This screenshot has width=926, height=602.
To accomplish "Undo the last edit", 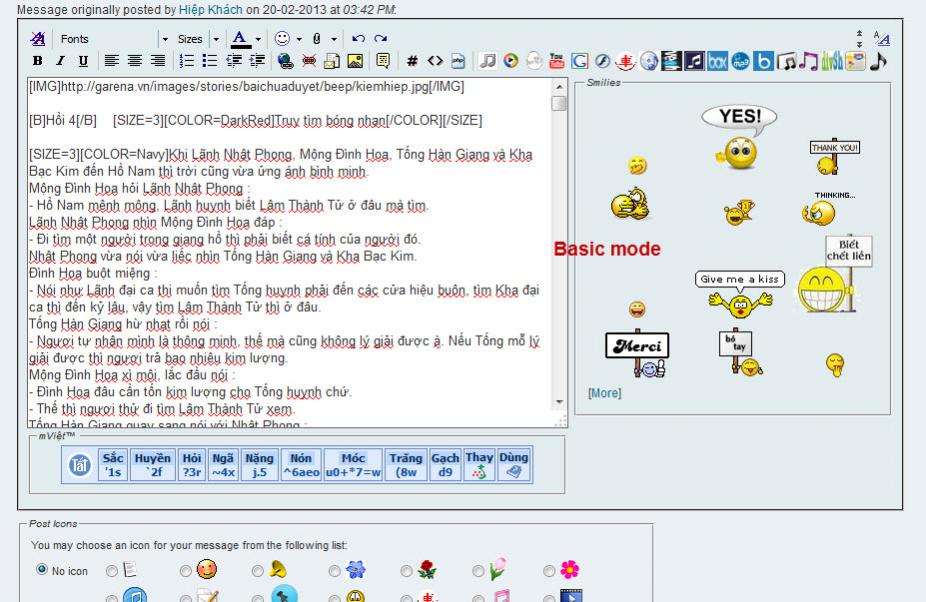I will click(358, 39).
